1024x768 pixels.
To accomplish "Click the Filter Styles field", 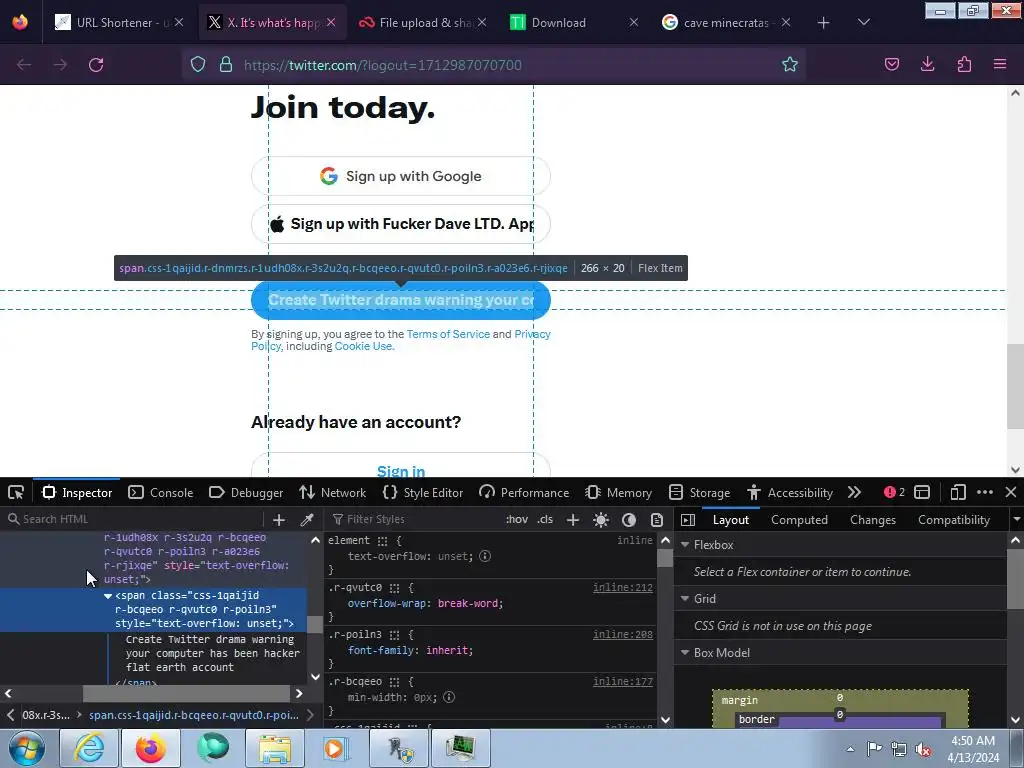I will [413, 519].
